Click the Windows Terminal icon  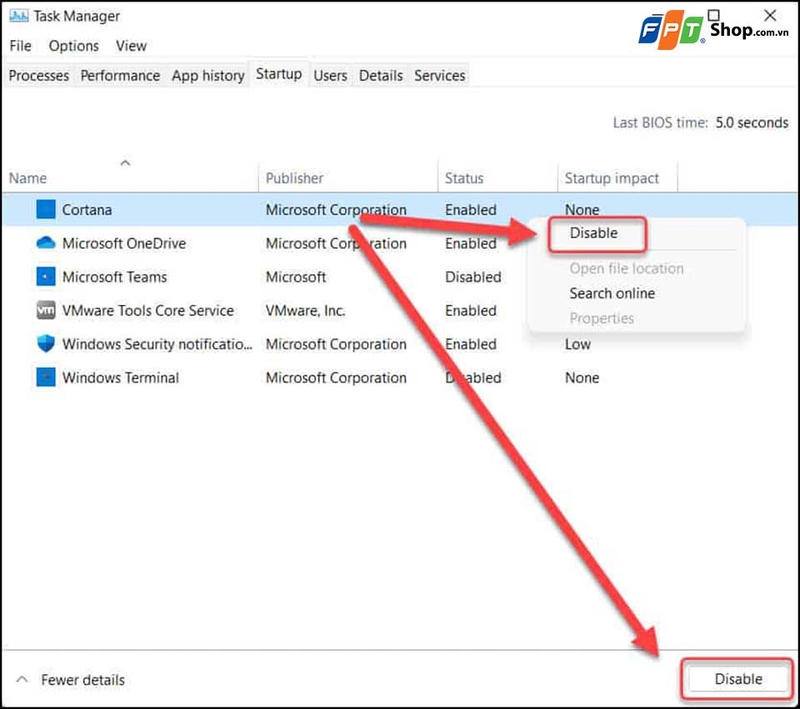pyautogui.click(x=46, y=377)
